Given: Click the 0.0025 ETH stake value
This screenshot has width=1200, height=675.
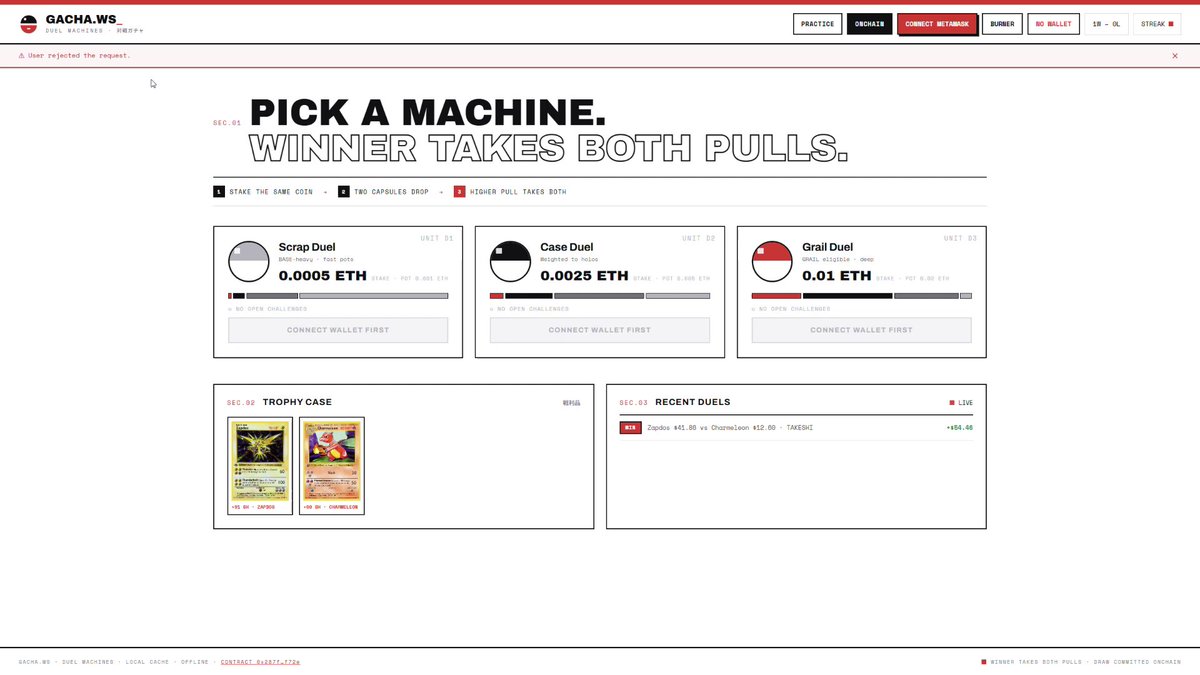Looking at the screenshot, I should point(584,276).
